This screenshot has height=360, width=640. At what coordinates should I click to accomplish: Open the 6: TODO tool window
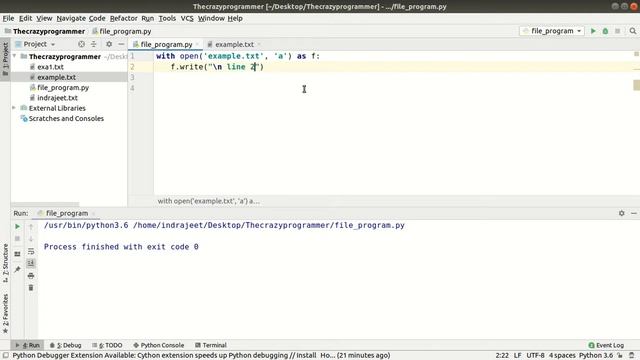107,345
